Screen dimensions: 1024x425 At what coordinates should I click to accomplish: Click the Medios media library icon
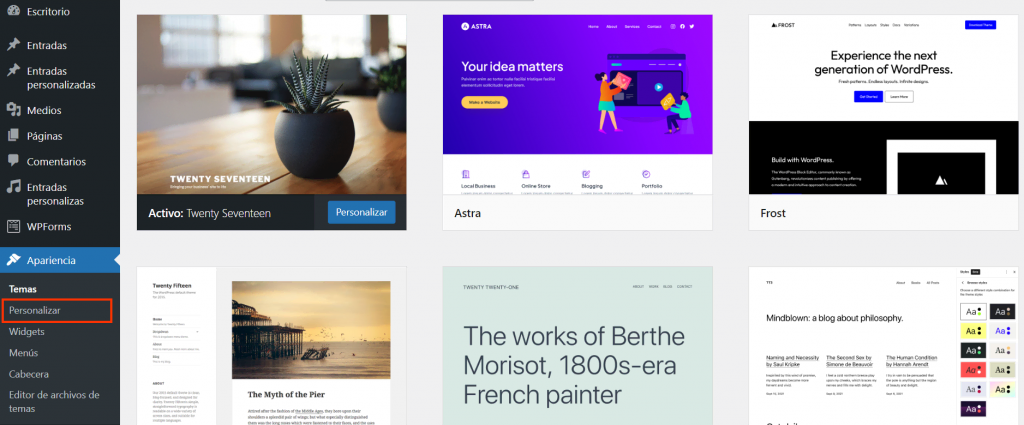click(13, 110)
